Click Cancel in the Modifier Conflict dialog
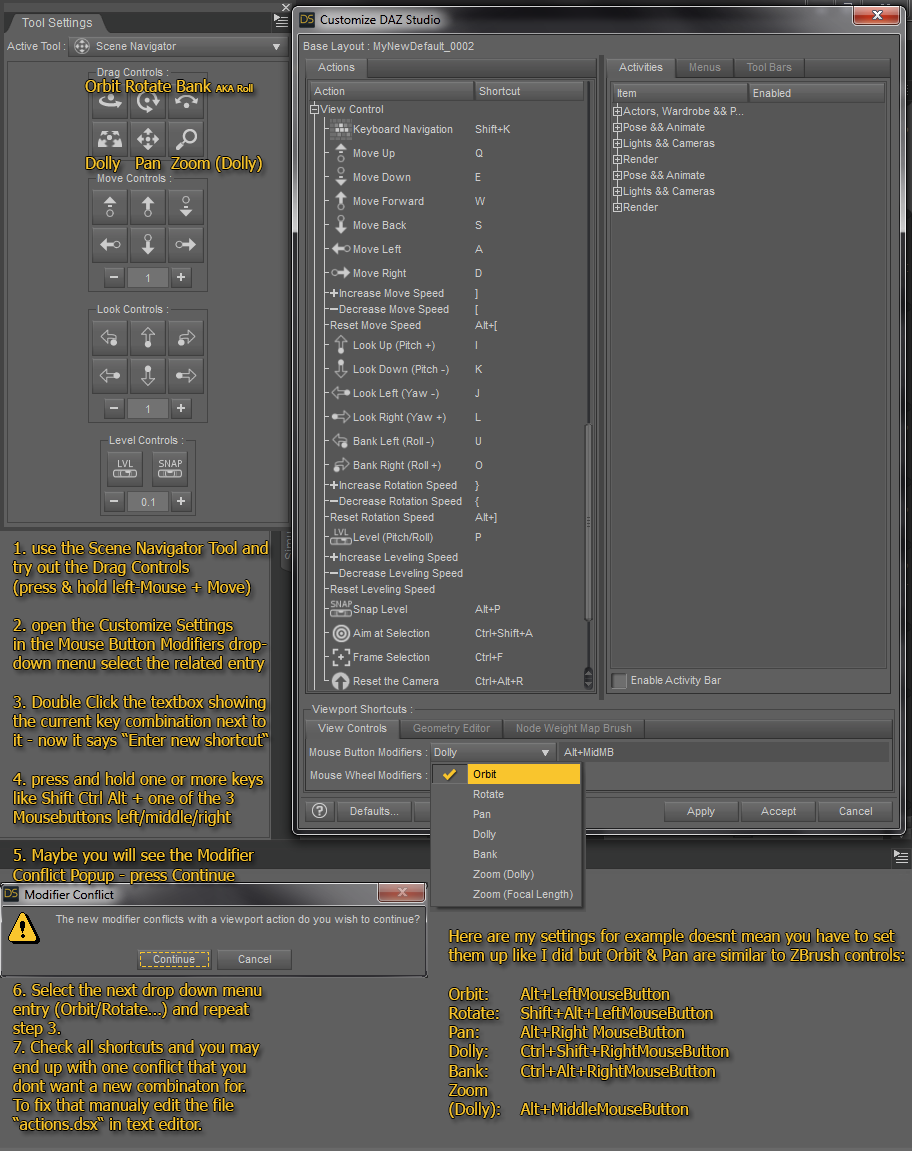 [255, 959]
